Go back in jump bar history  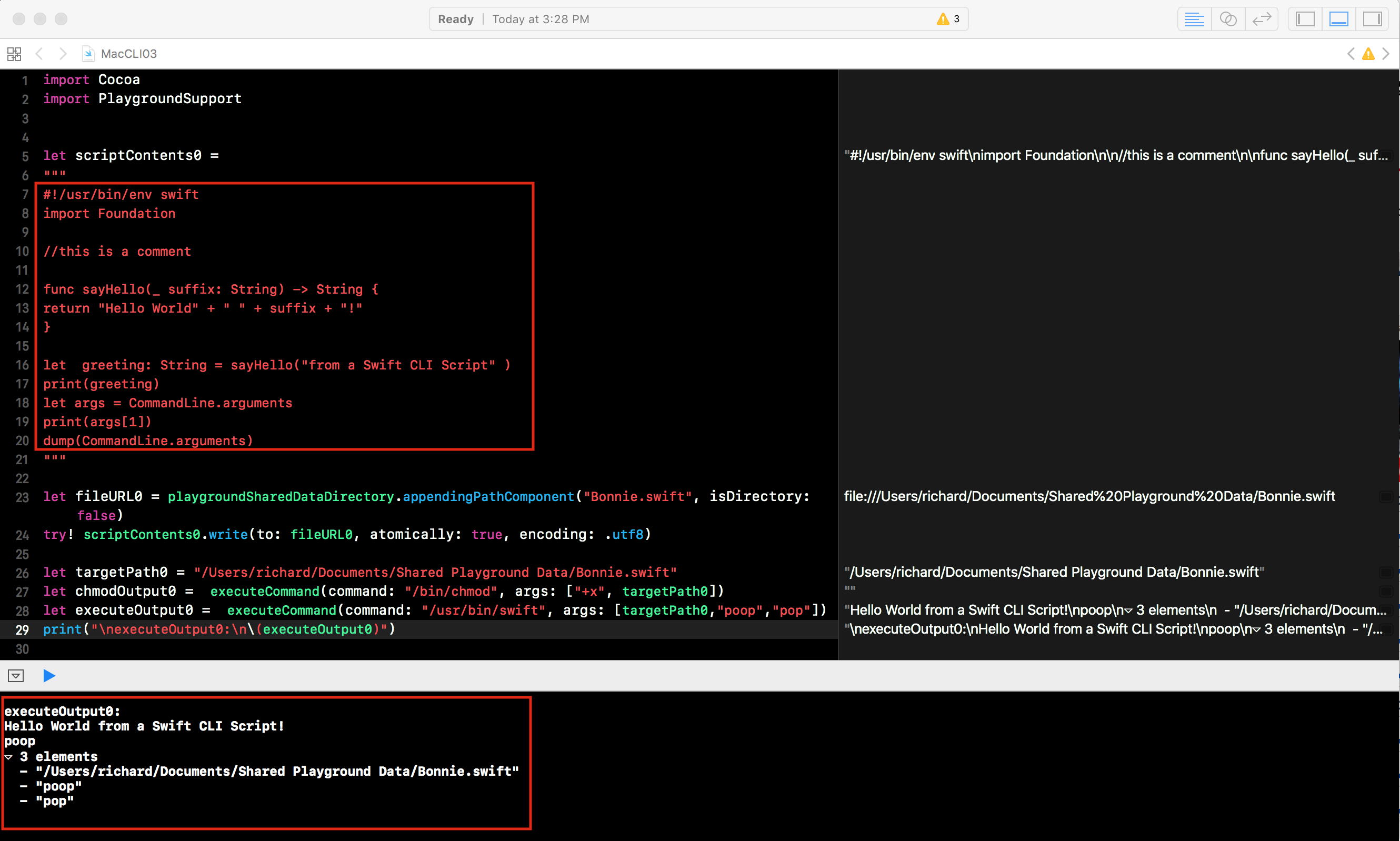click(39, 54)
